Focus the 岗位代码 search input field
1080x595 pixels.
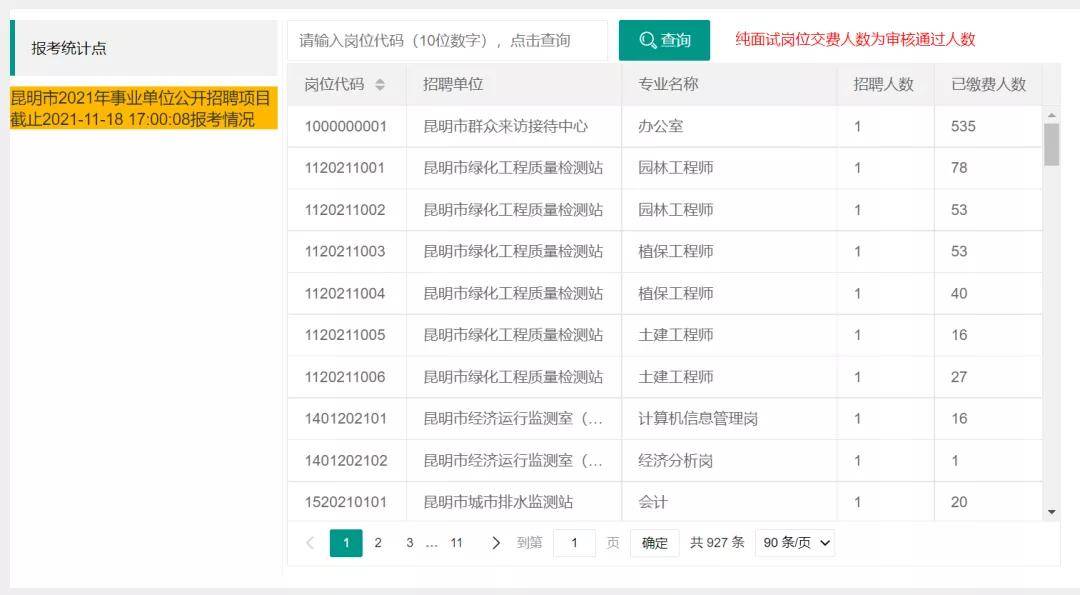[x=448, y=41]
